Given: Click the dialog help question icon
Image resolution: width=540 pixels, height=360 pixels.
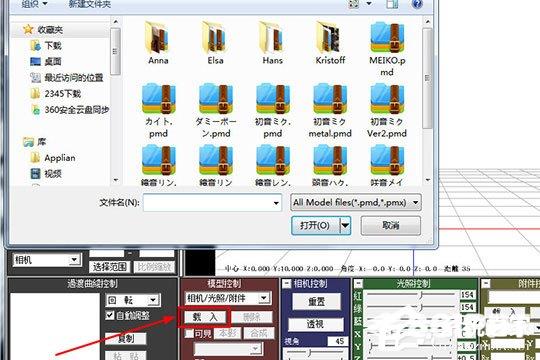Looking at the screenshot, I should tap(417, 4).
